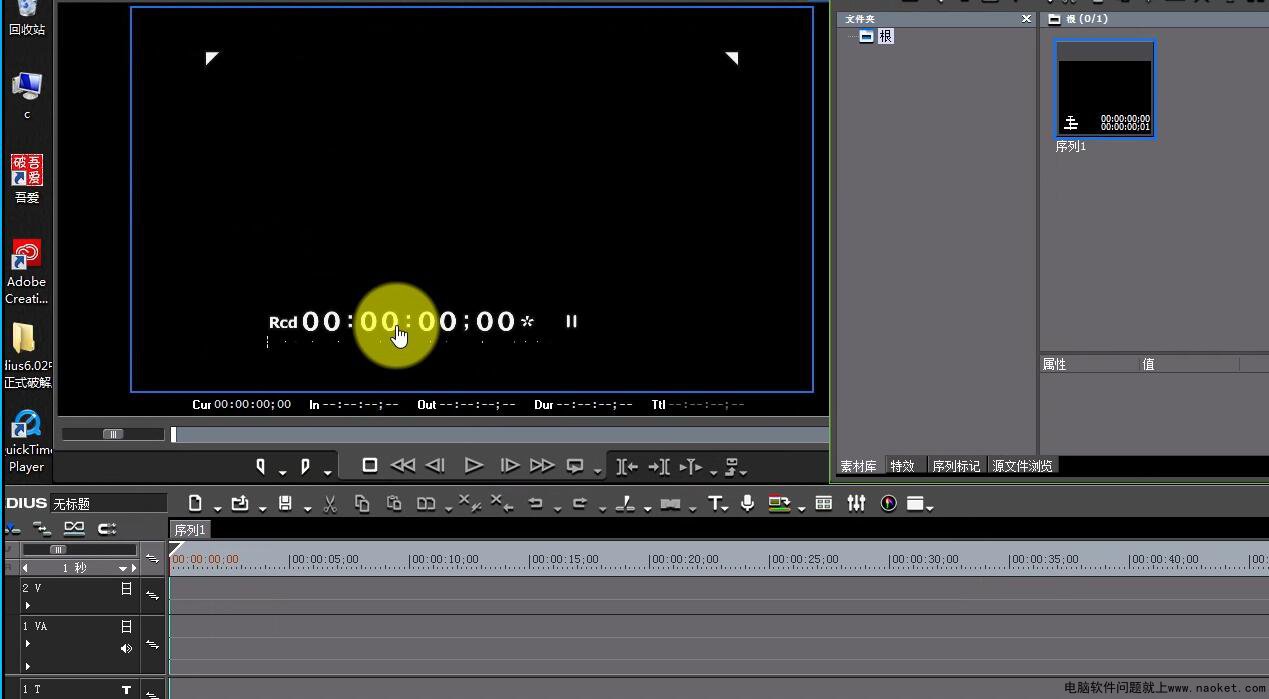Click the Paste icon in timeline toolbar
The height and width of the screenshot is (699, 1269).
[x=394, y=503]
